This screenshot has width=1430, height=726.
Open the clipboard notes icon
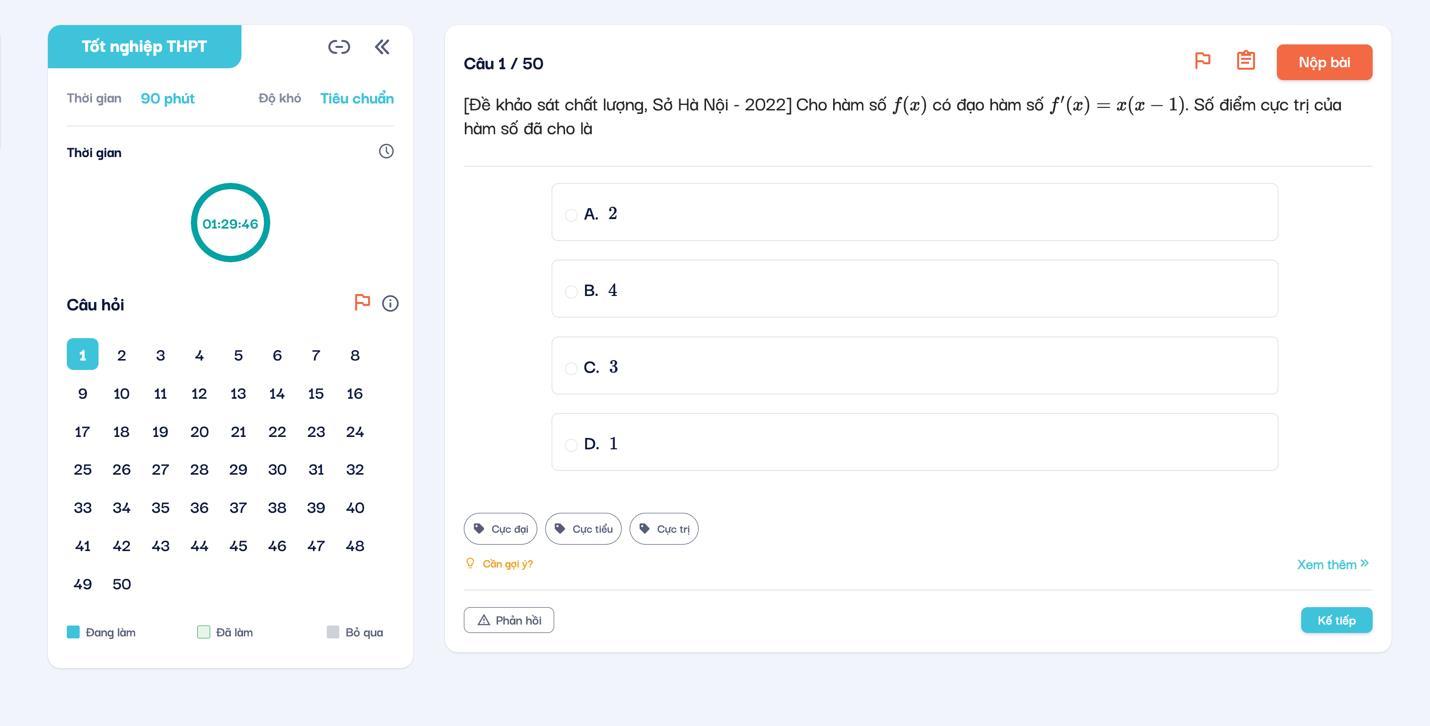pyautogui.click(x=1246, y=61)
